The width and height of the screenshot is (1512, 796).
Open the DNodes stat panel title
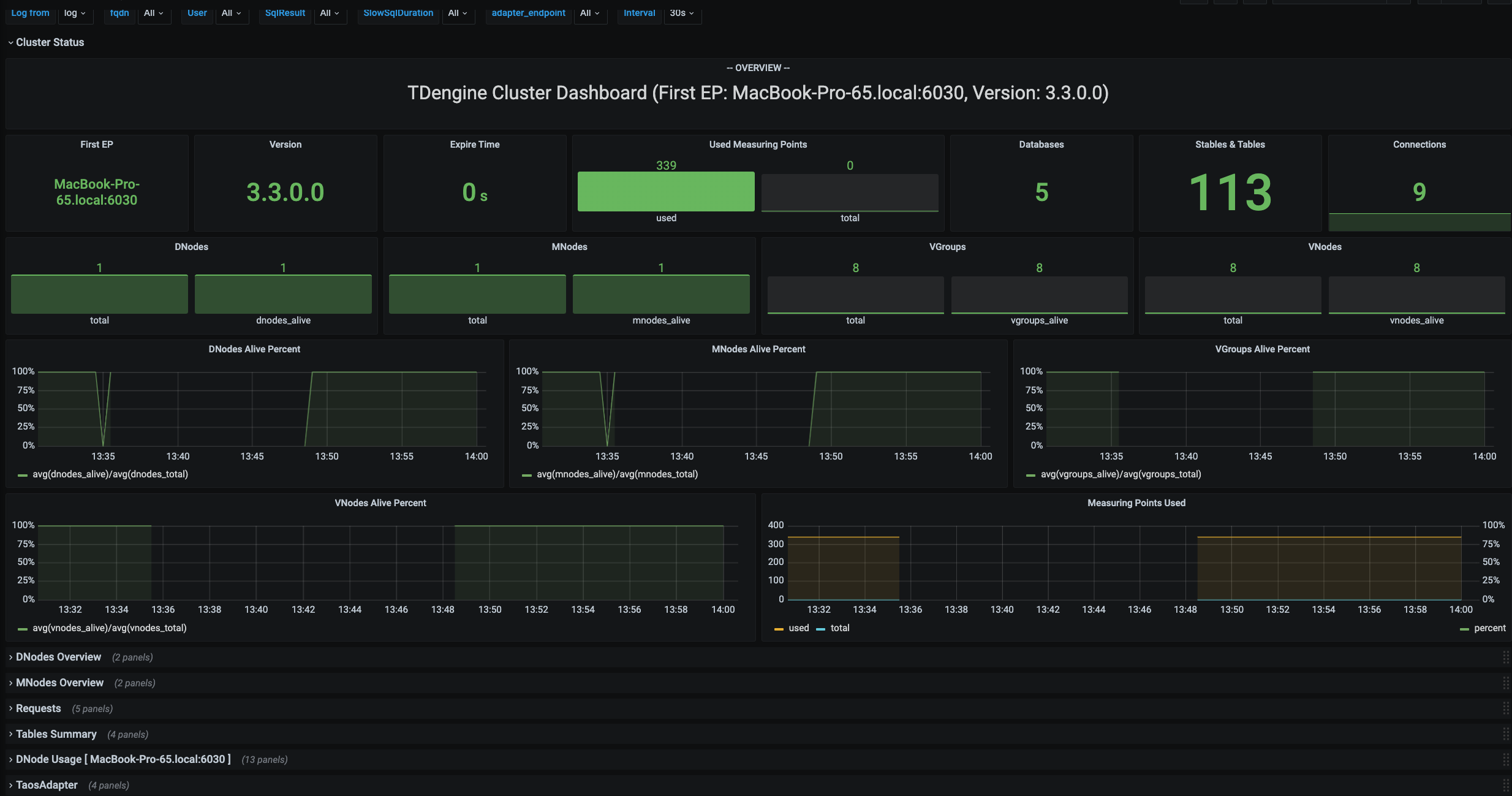[x=192, y=247]
